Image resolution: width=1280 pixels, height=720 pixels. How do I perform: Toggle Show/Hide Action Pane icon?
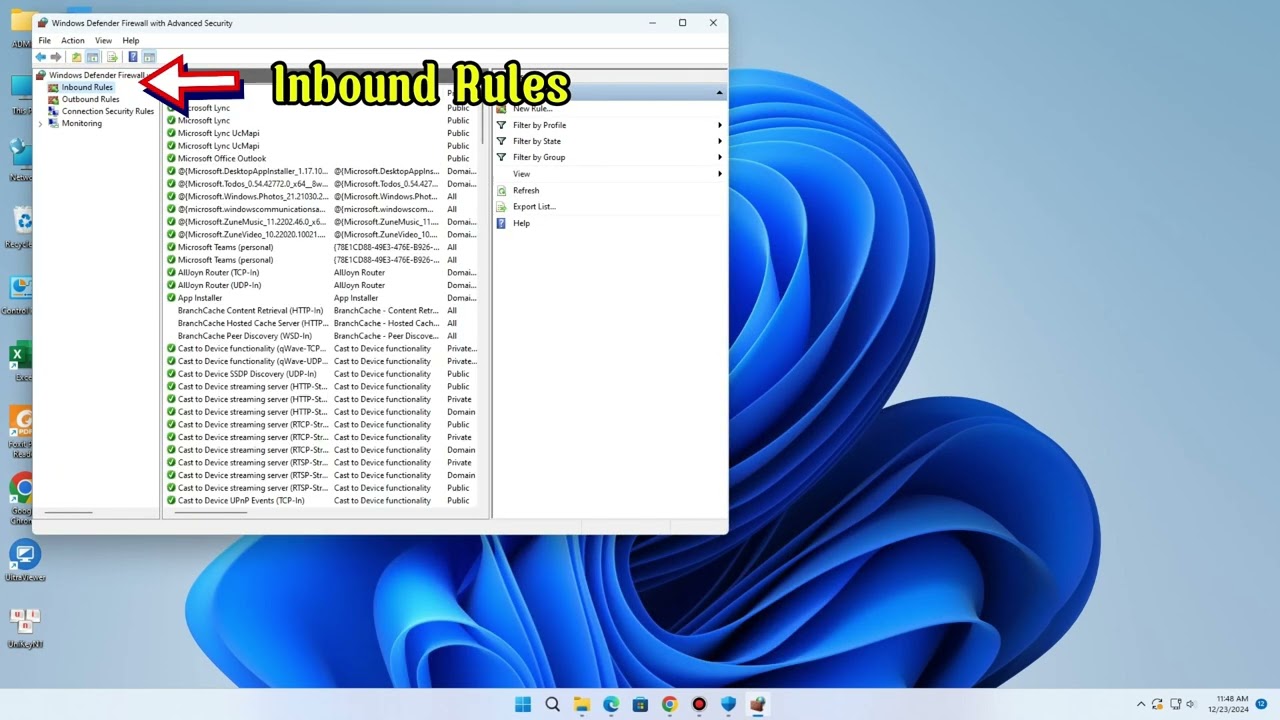click(149, 57)
